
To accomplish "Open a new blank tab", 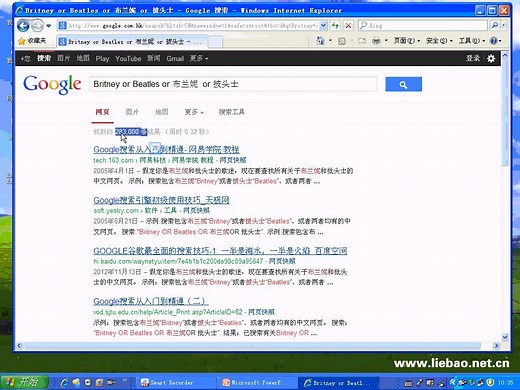I will coord(215,42).
